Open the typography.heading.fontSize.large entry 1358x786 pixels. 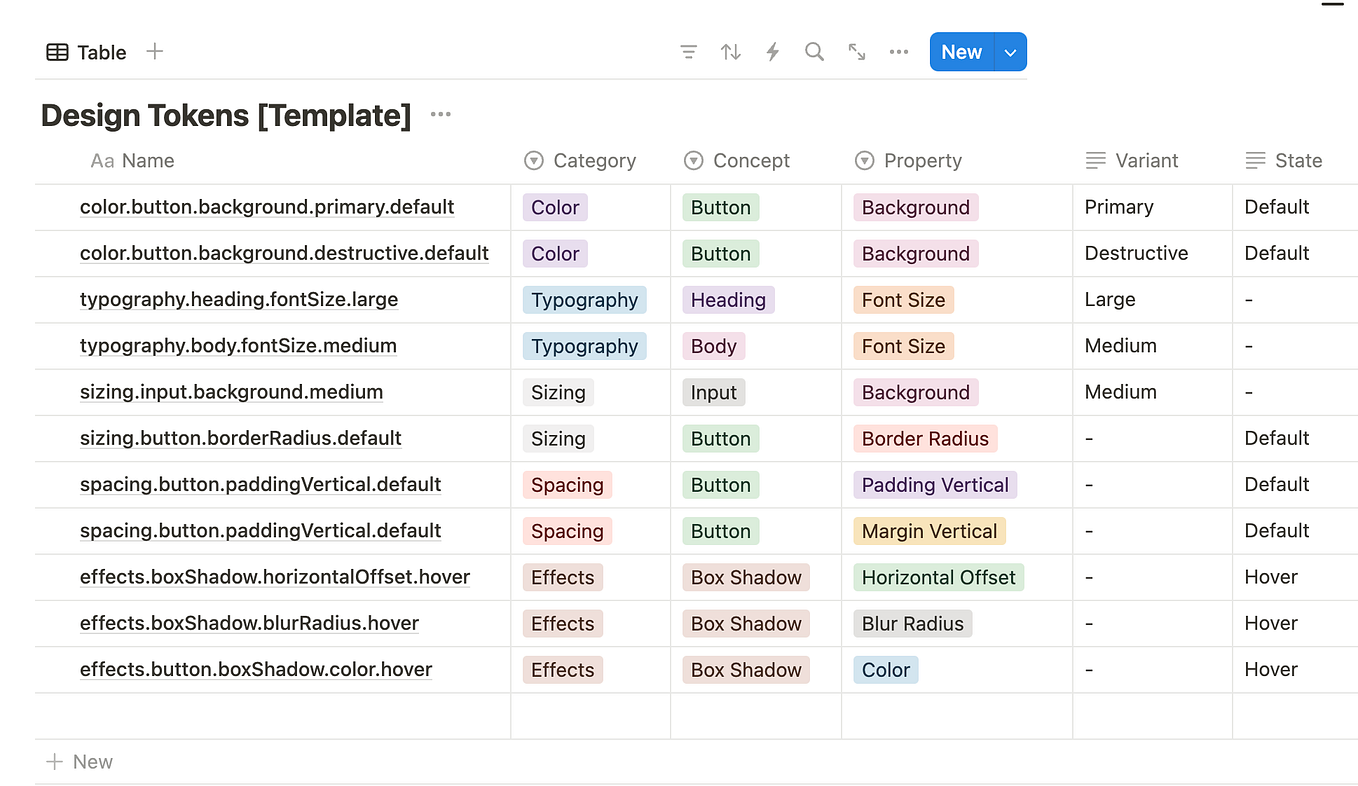(x=239, y=299)
